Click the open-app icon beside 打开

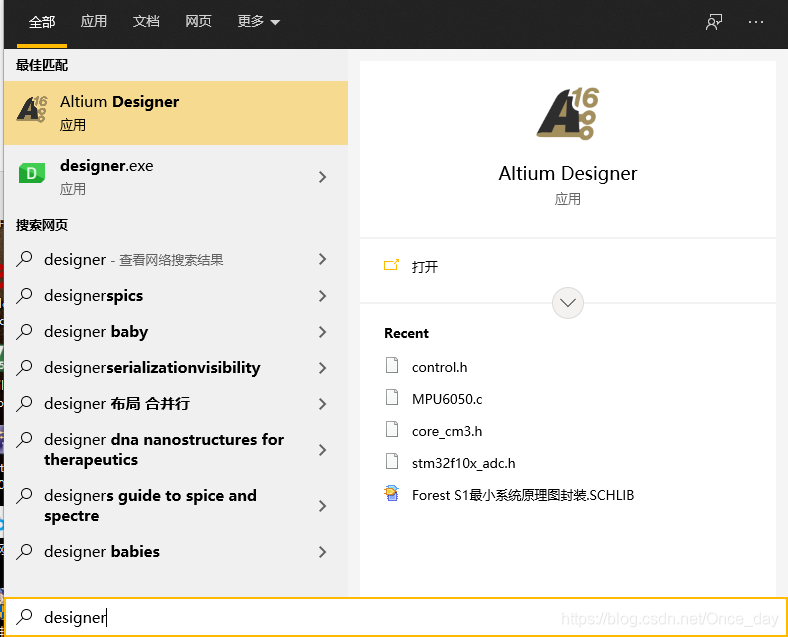click(391, 265)
